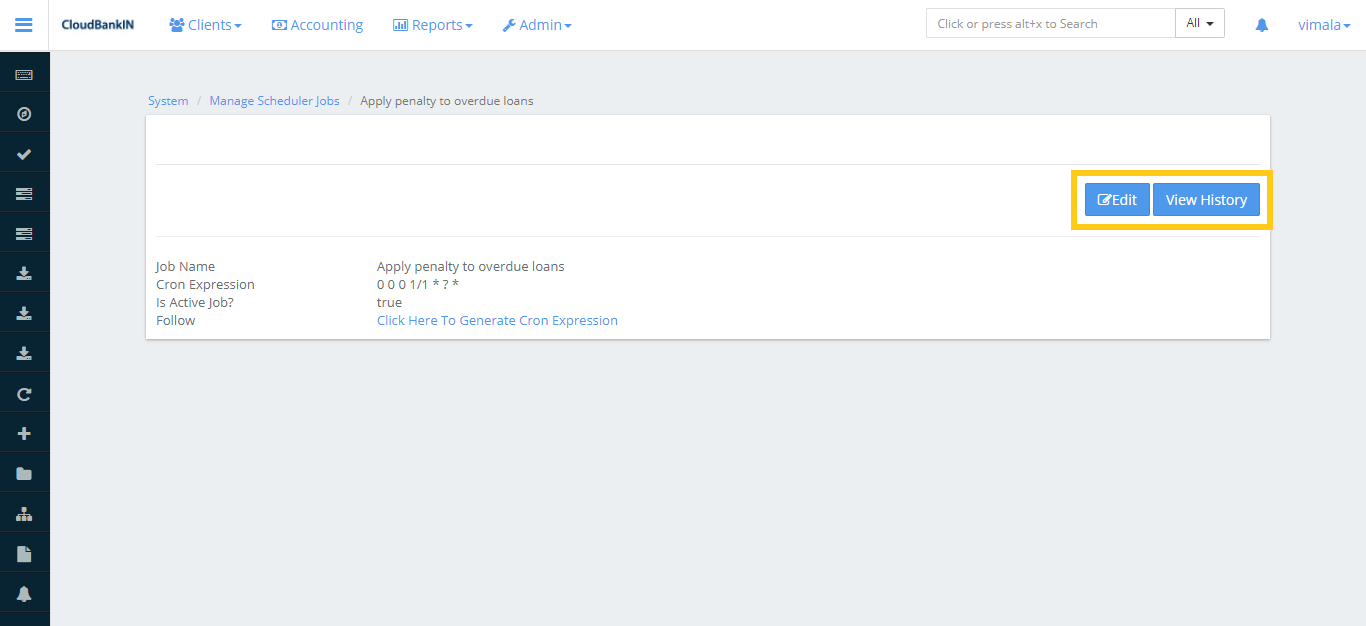The image size is (1366, 626).
Task: Click the organization chart icon in sidebar
Action: click(x=24, y=512)
